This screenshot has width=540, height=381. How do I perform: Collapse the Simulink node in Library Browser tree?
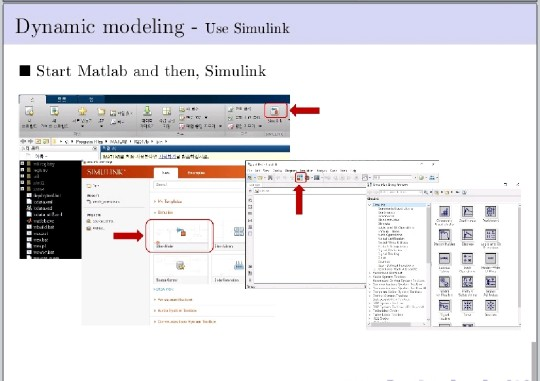pyautogui.click(x=370, y=205)
